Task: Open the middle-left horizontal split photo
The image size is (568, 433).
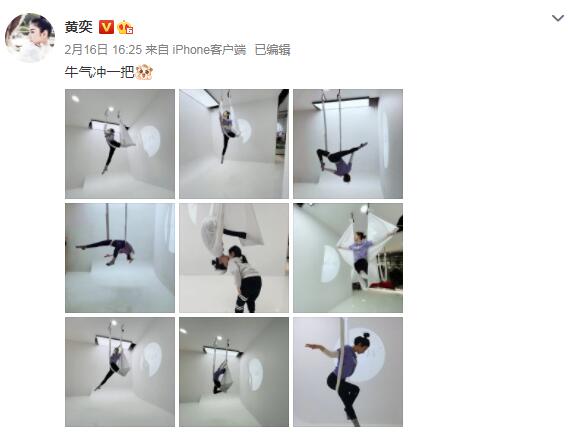Action: click(120, 258)
